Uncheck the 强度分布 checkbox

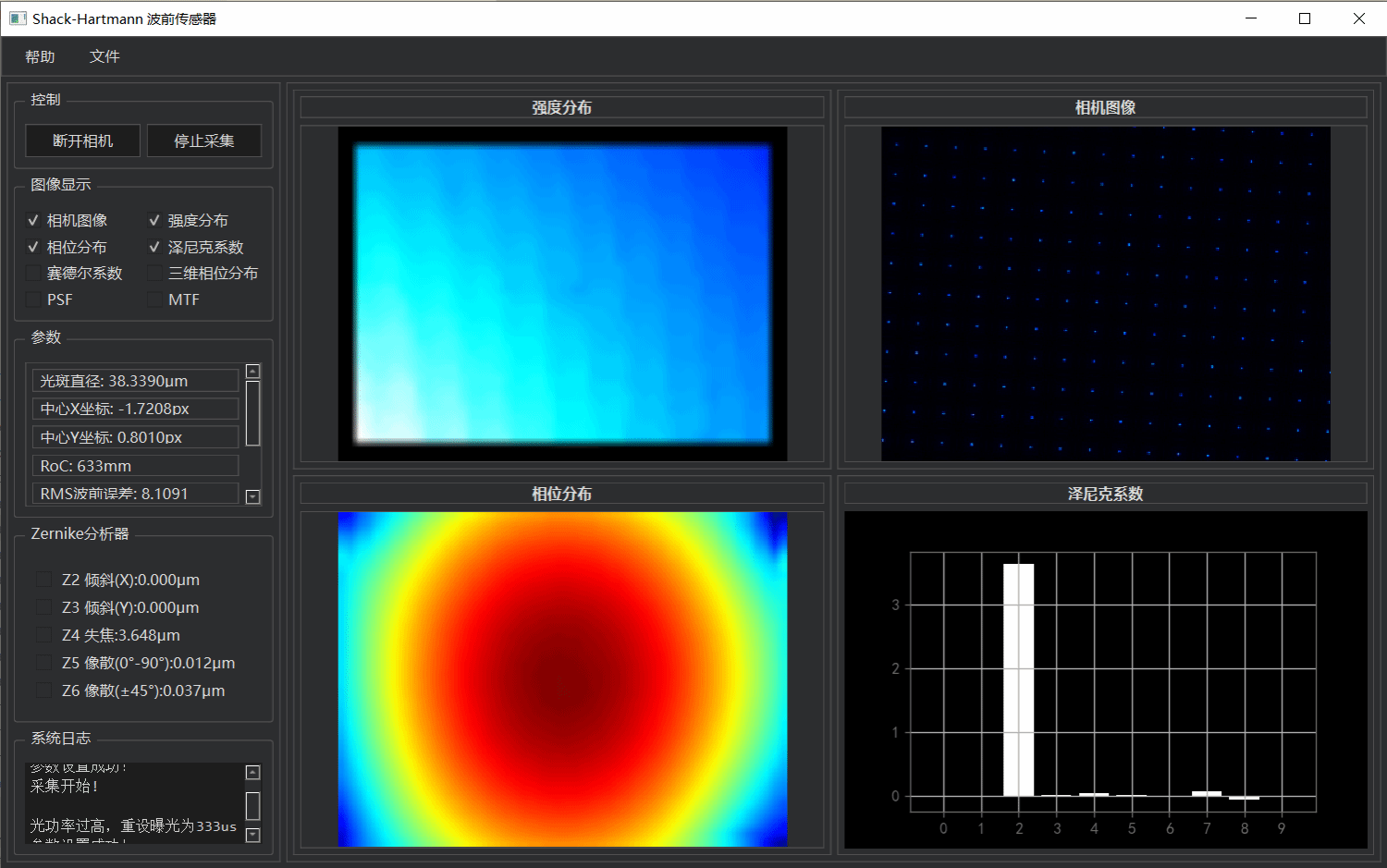(x=154, y=221)
